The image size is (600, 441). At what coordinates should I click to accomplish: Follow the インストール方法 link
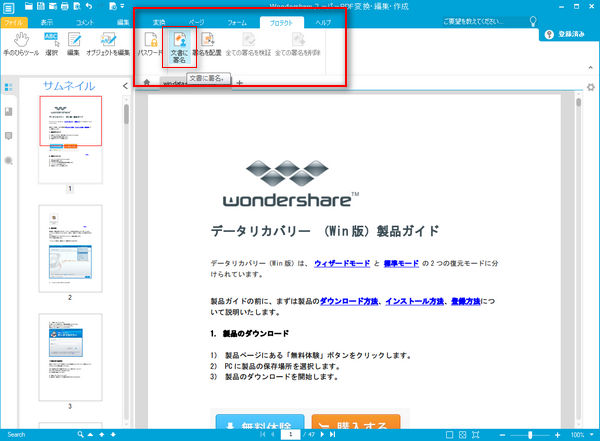pos(414,301)
